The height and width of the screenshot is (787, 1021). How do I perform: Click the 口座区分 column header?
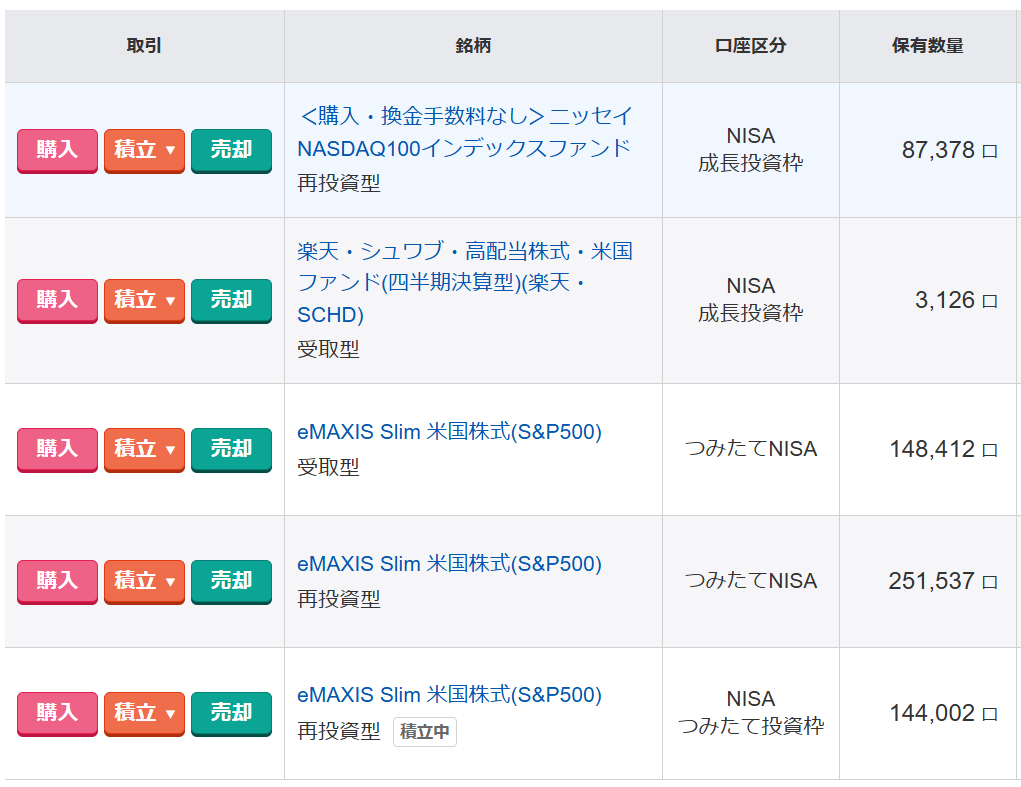coord(751,46)
